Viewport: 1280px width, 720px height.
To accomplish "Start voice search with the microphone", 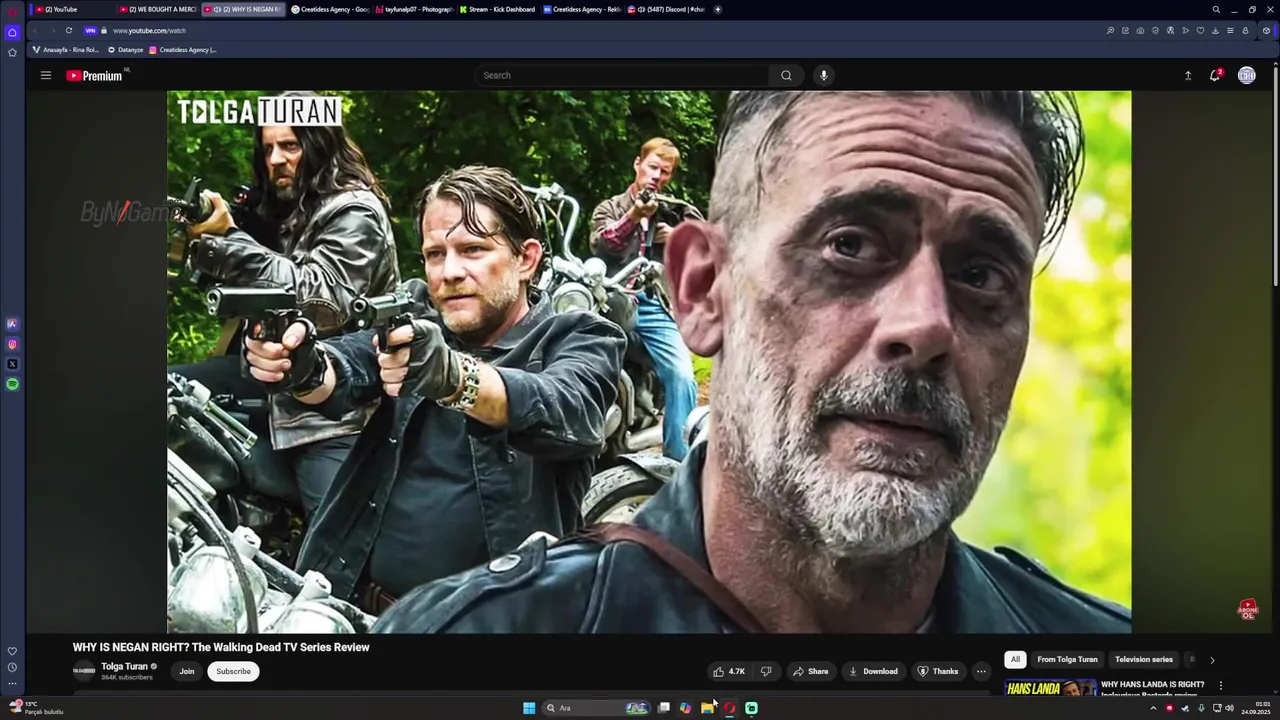I will point(824,75).
